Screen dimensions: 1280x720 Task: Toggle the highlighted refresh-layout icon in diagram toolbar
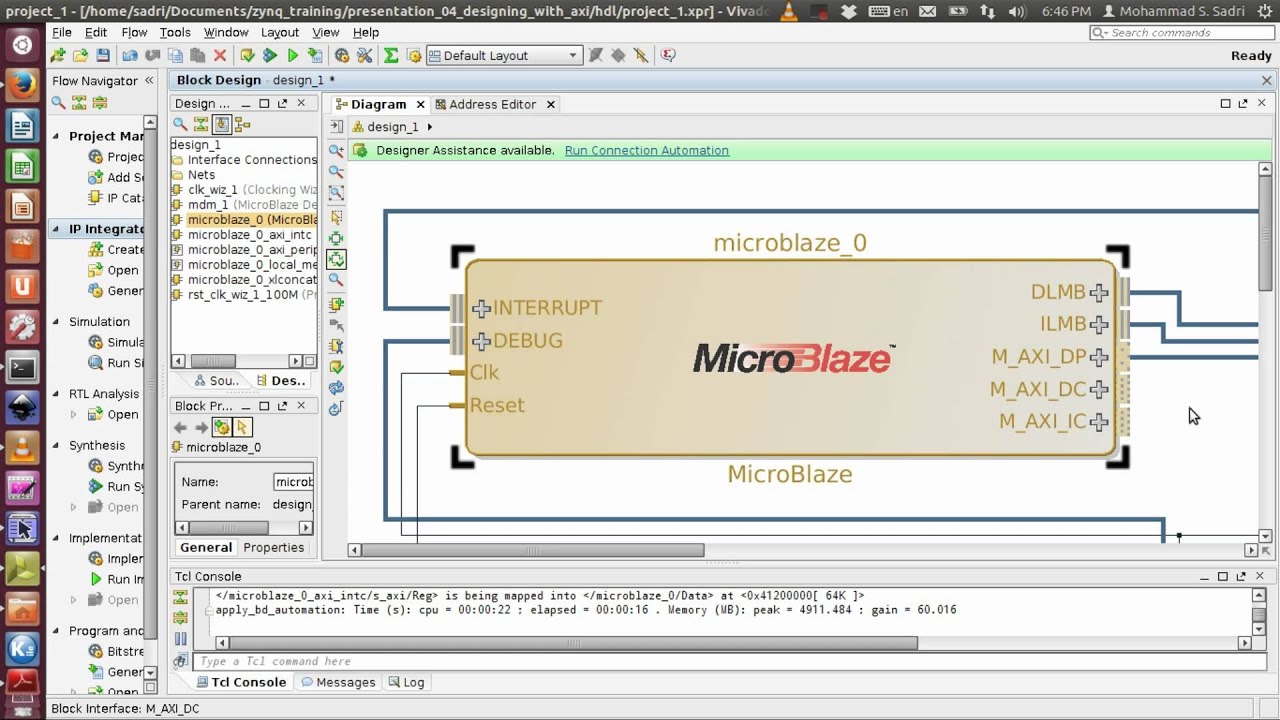(x=336, y=259)
